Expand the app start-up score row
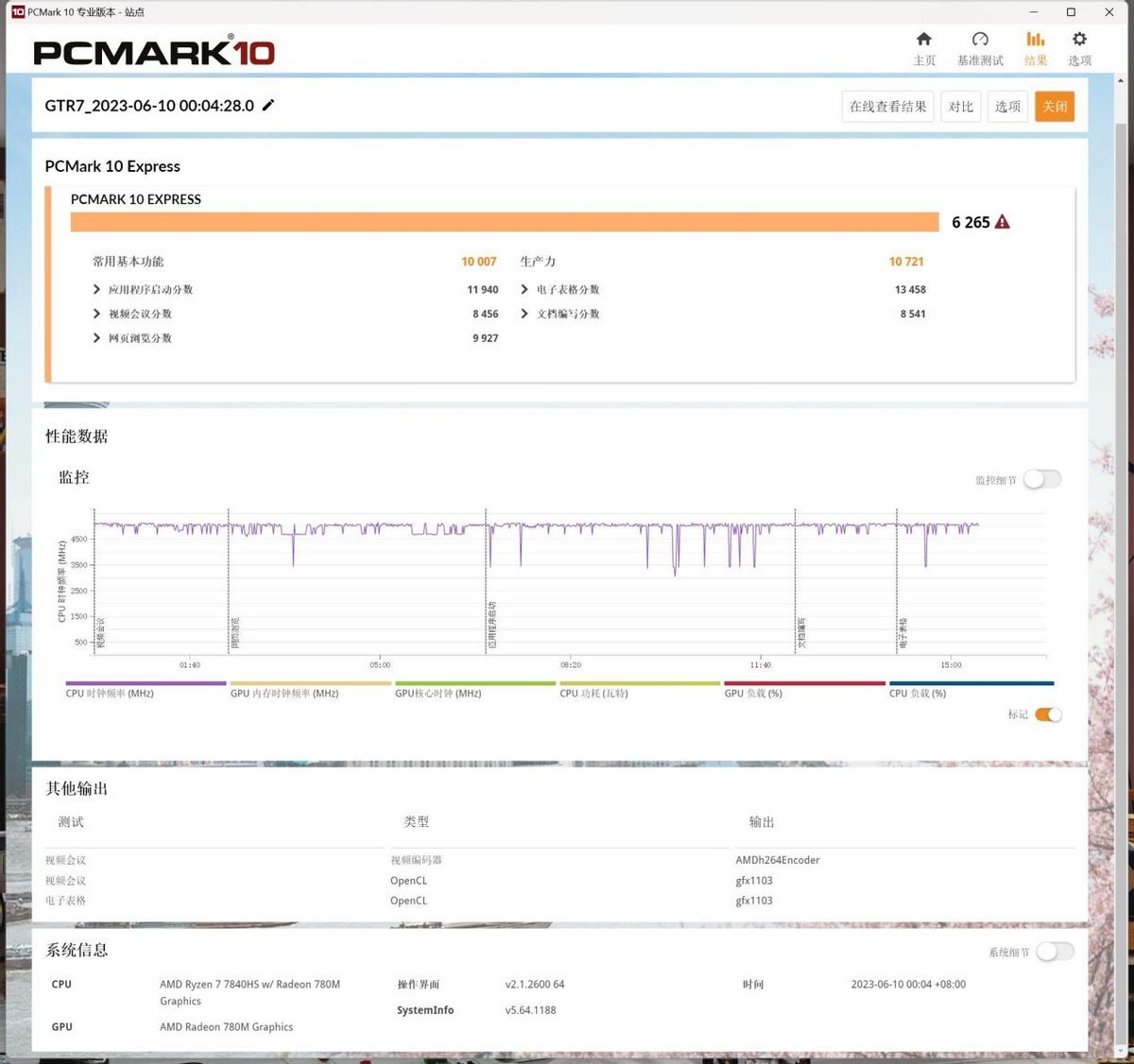The width and height of the screenshot is (1134, 1064). pos(96,289)
